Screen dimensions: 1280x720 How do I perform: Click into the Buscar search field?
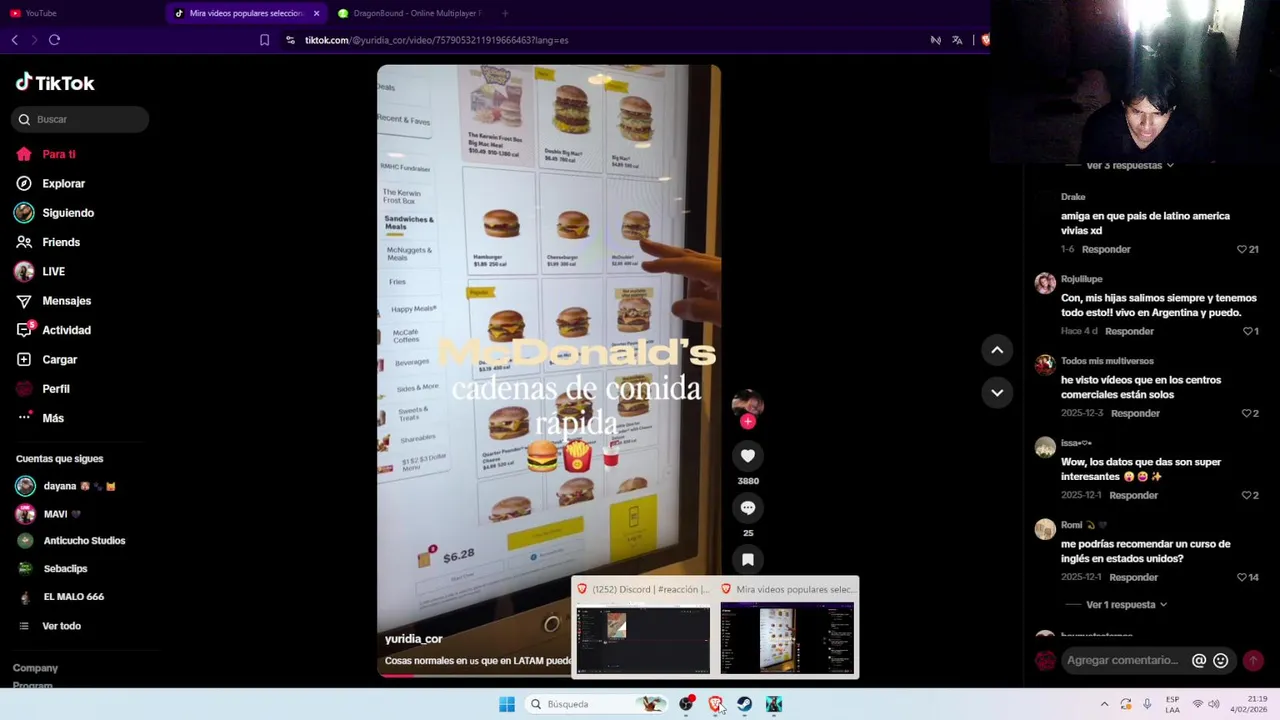[x=80, y=119]
